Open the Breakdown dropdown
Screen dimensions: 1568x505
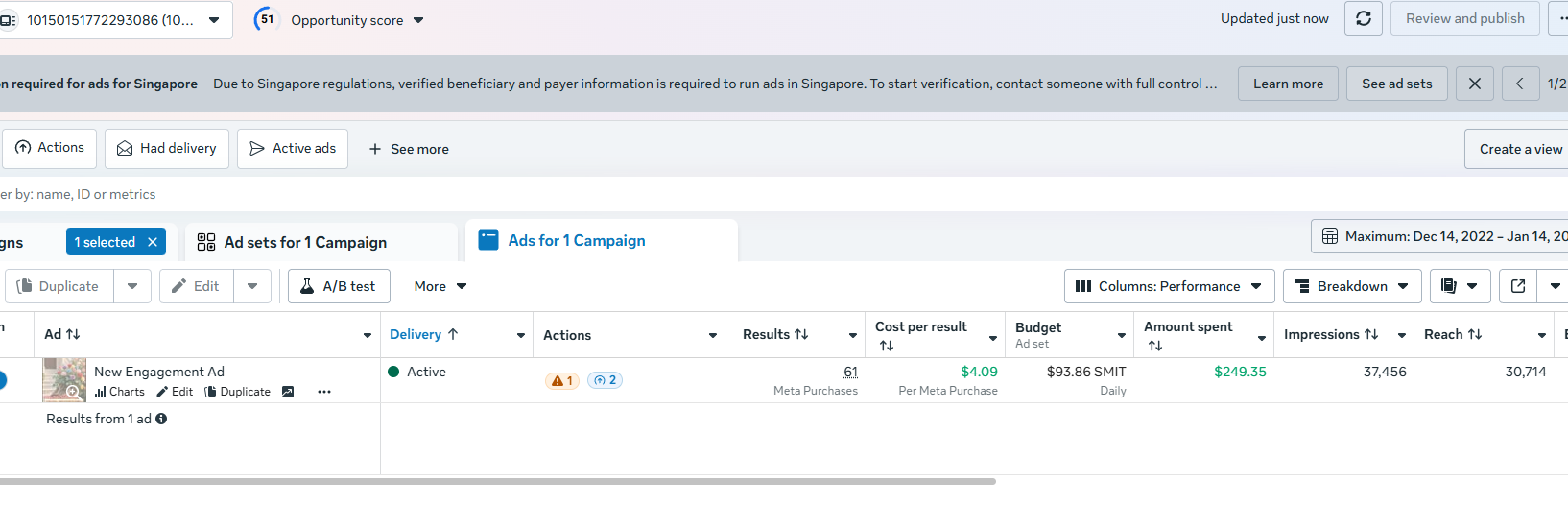click(x=1351, y=286)
